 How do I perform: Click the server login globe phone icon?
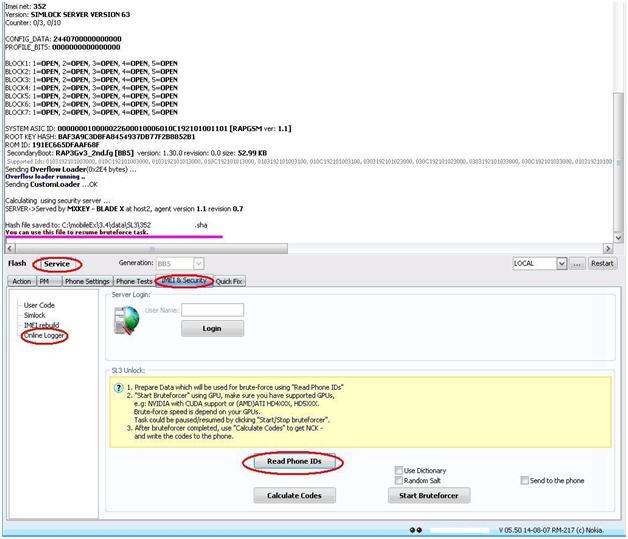click(x=126, y=320)
